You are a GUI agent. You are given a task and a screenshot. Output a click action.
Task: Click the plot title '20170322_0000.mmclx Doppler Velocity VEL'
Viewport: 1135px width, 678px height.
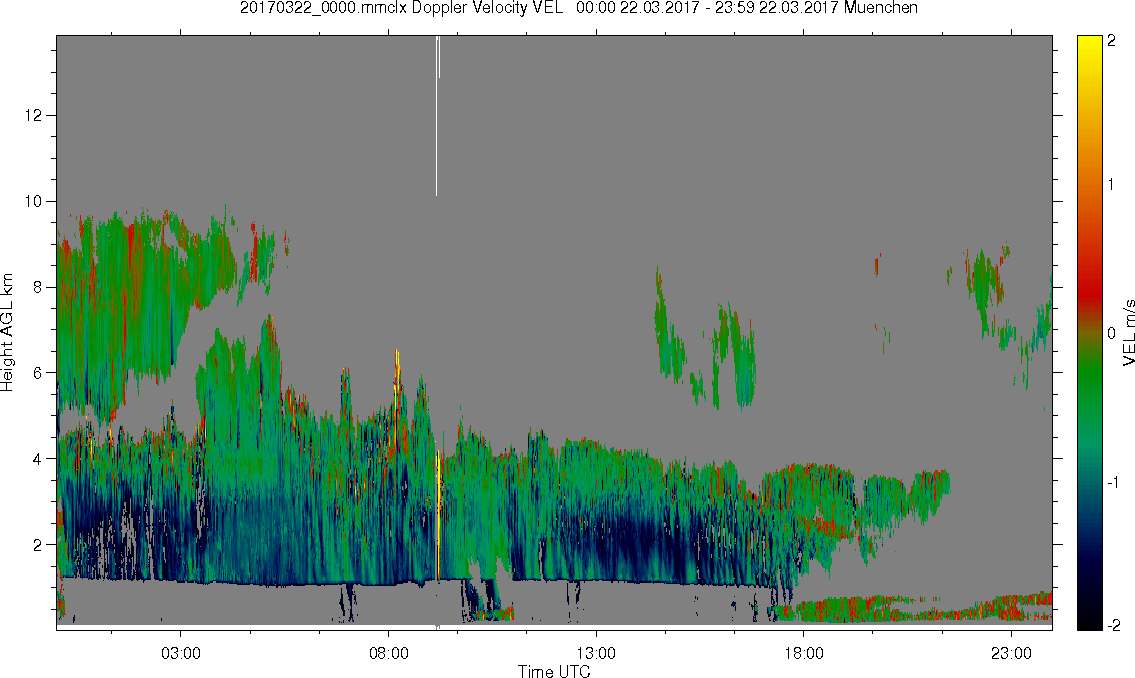click(401, 8)
